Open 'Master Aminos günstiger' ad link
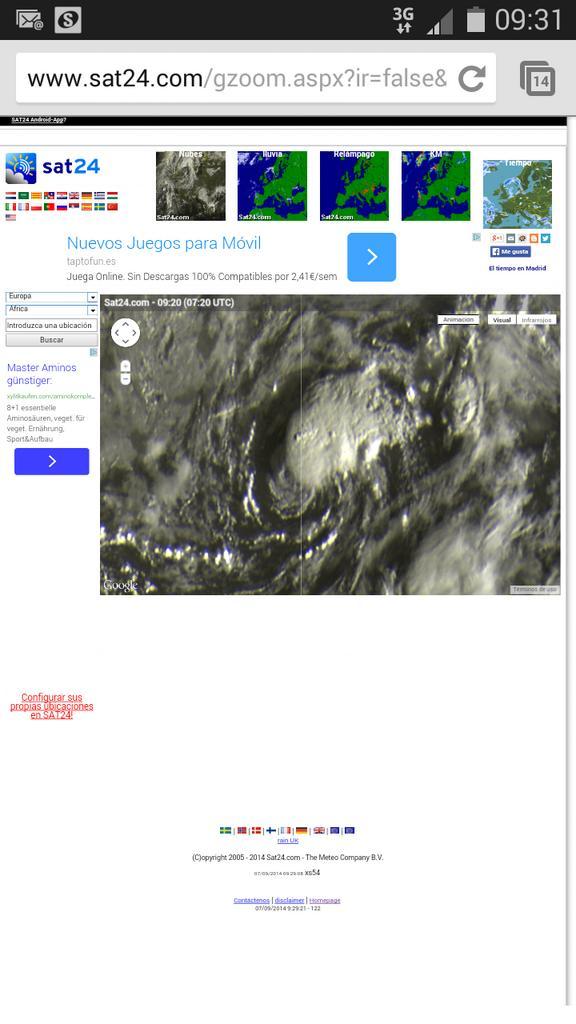This screenshot has width=576, height=1024. [42, 374]
